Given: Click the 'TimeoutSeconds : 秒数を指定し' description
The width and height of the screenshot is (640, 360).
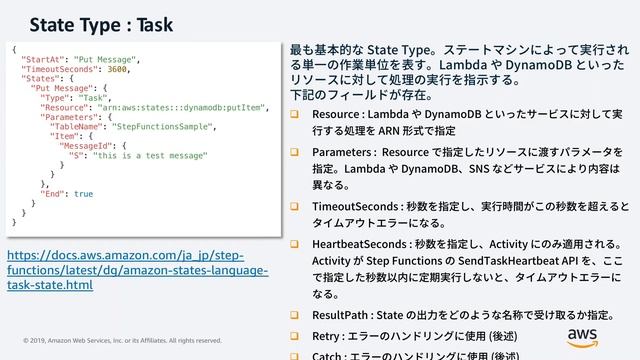Looking at the screenshot, I should [x=471, y=215].
